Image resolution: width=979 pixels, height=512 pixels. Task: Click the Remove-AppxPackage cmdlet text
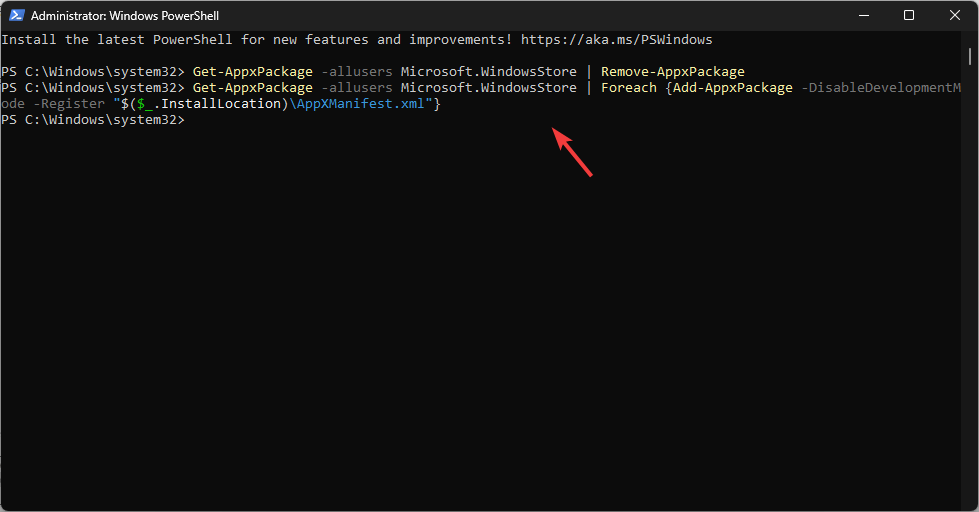(672, 72)
